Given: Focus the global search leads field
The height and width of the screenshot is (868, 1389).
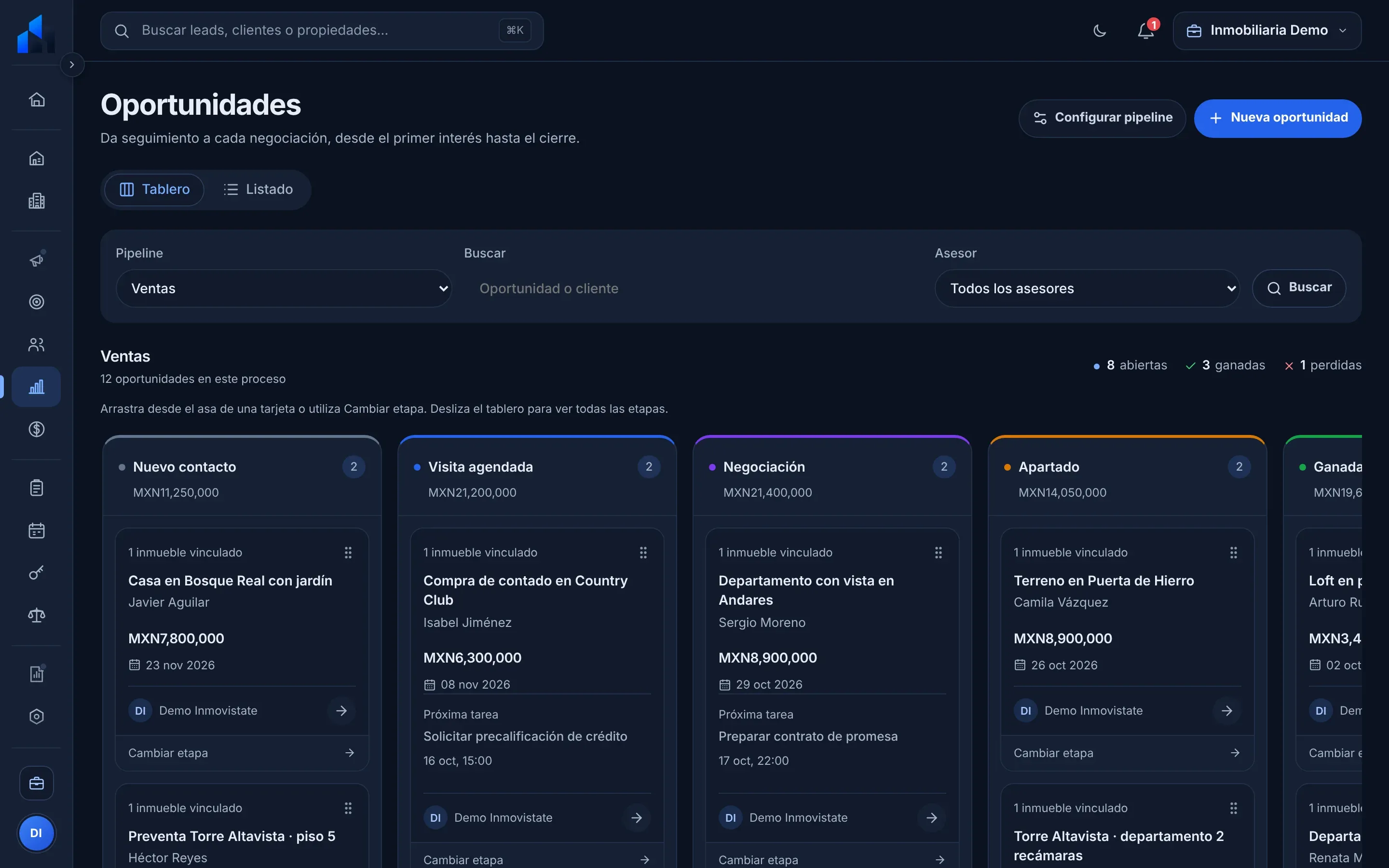Looking at the screenshot, I should (x=322, y=30).
